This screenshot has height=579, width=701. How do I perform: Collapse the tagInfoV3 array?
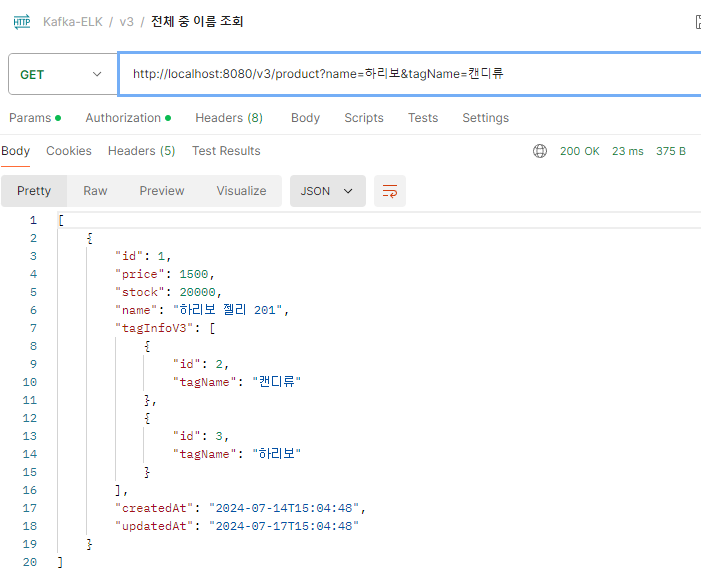coord(212,328)
